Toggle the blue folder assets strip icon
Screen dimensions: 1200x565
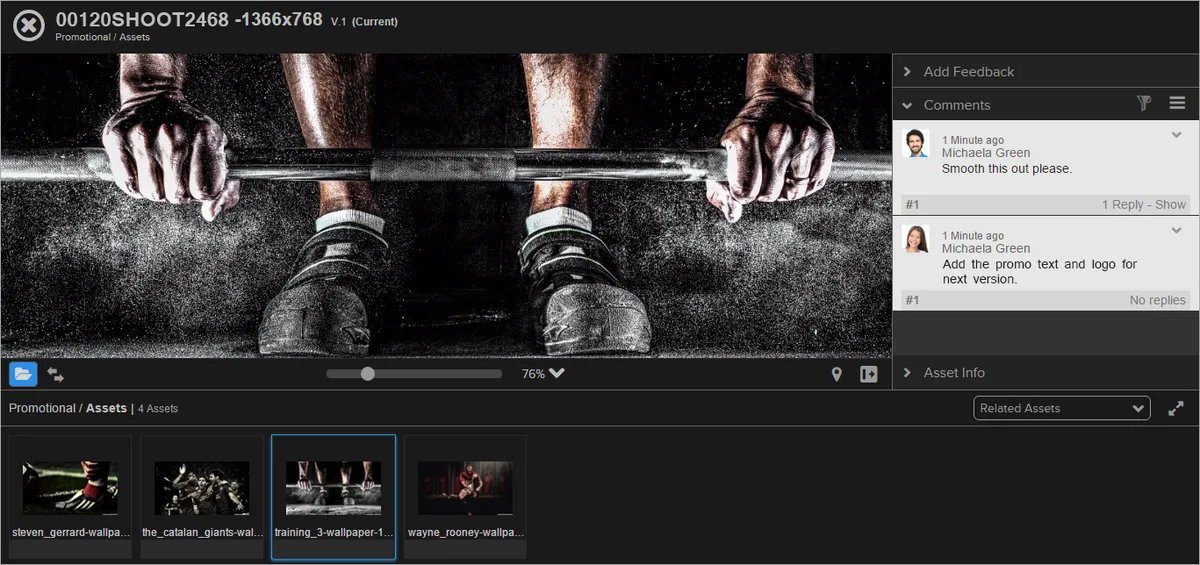click(23, 374)
